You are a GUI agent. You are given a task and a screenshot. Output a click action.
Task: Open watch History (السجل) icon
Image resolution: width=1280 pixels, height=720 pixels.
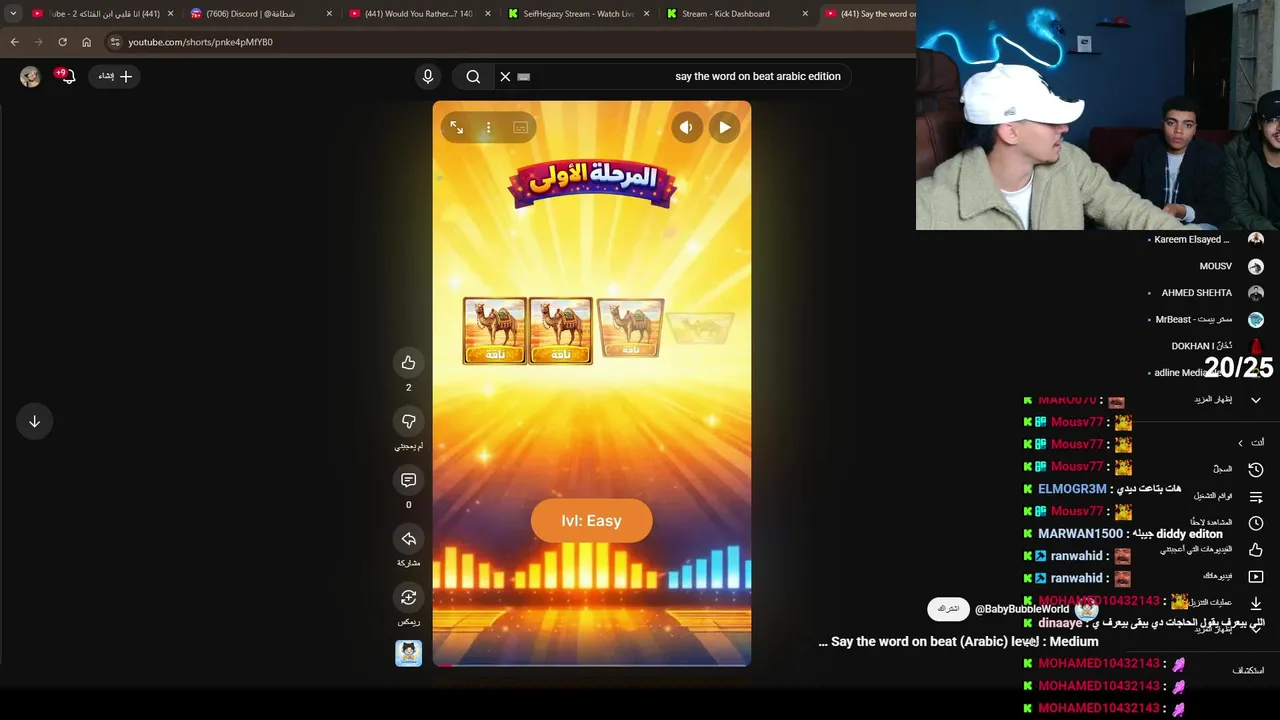coord(1256,469)
